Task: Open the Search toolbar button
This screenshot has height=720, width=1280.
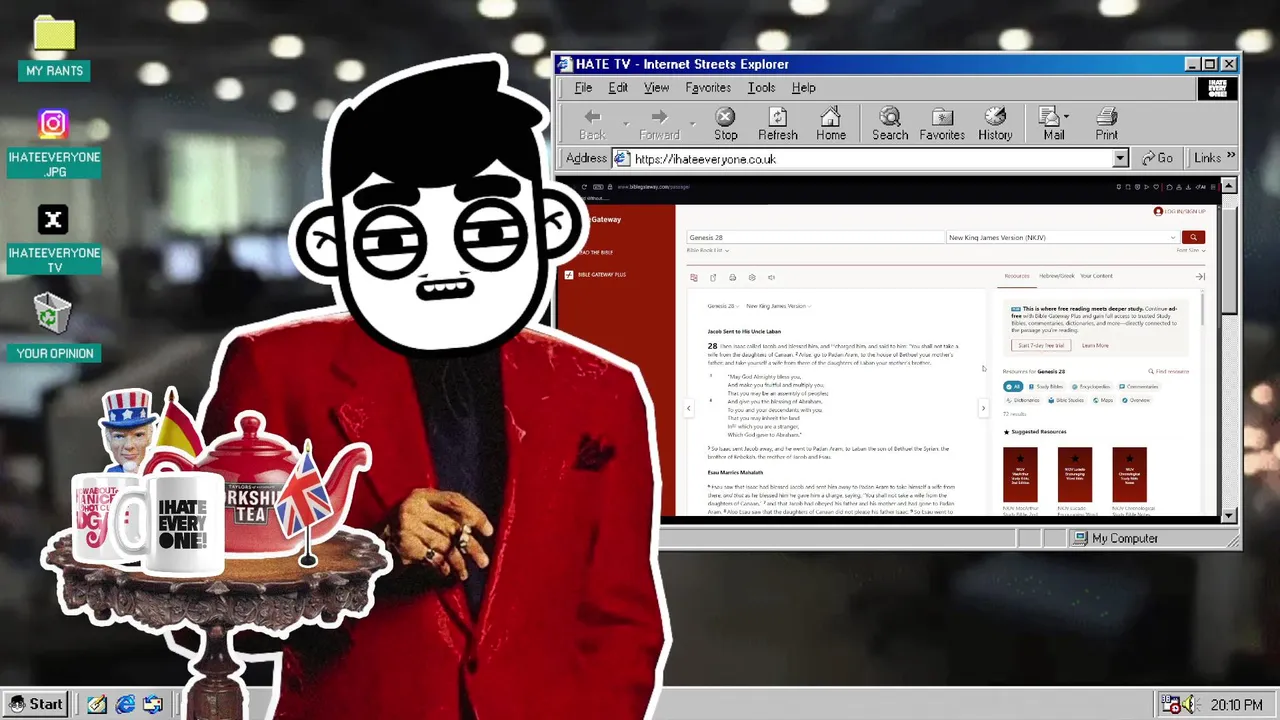Action: click(x=889, y=124)
